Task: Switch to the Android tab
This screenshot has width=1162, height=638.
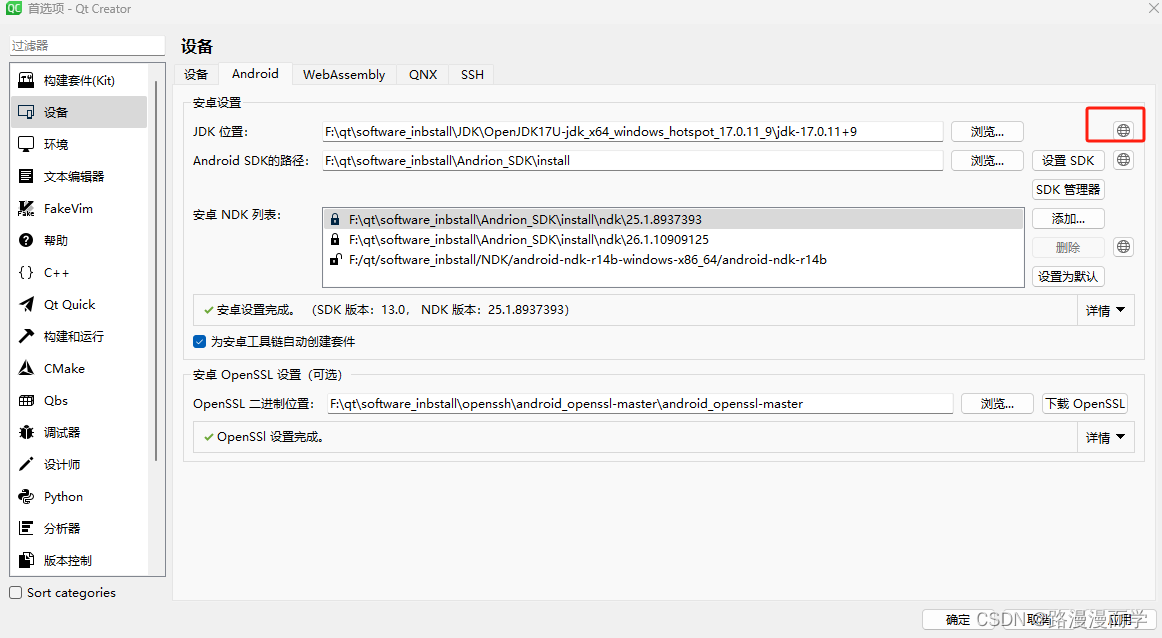Action: click(255, 73)
